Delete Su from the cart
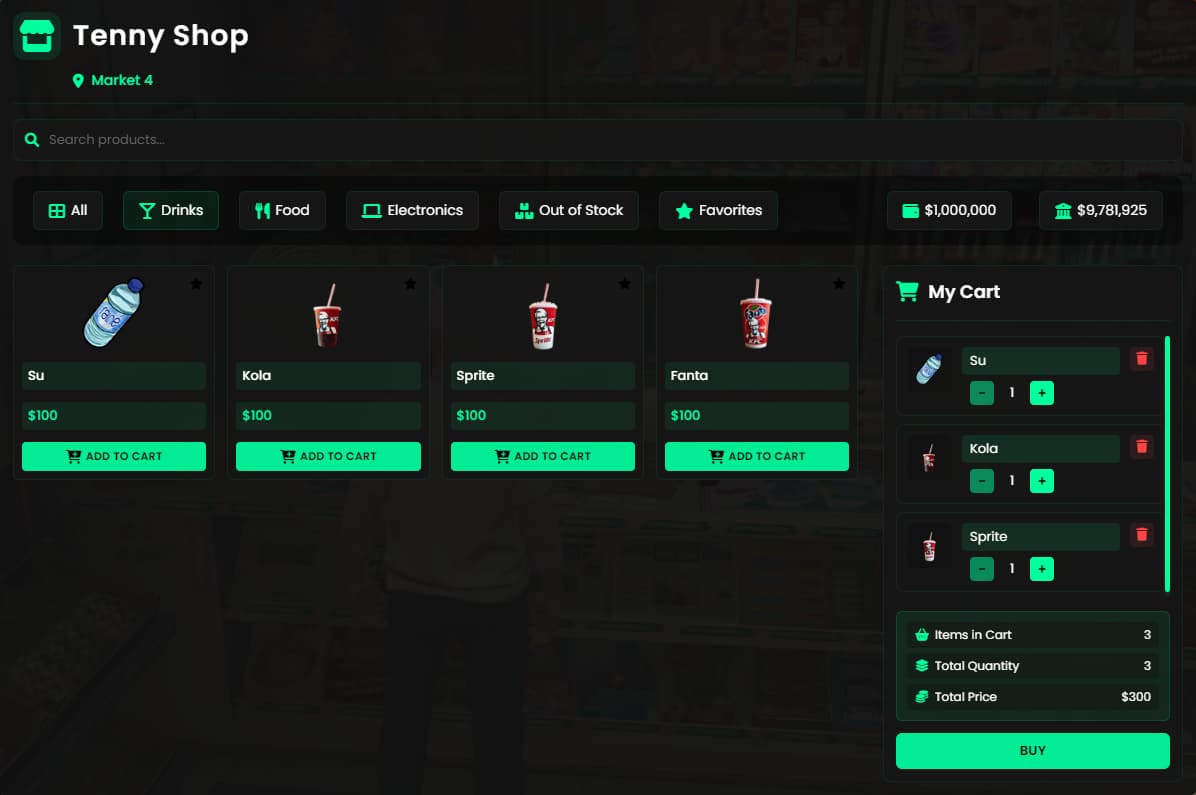This screenshot has height=795, width=1196. pos(1141,359)
